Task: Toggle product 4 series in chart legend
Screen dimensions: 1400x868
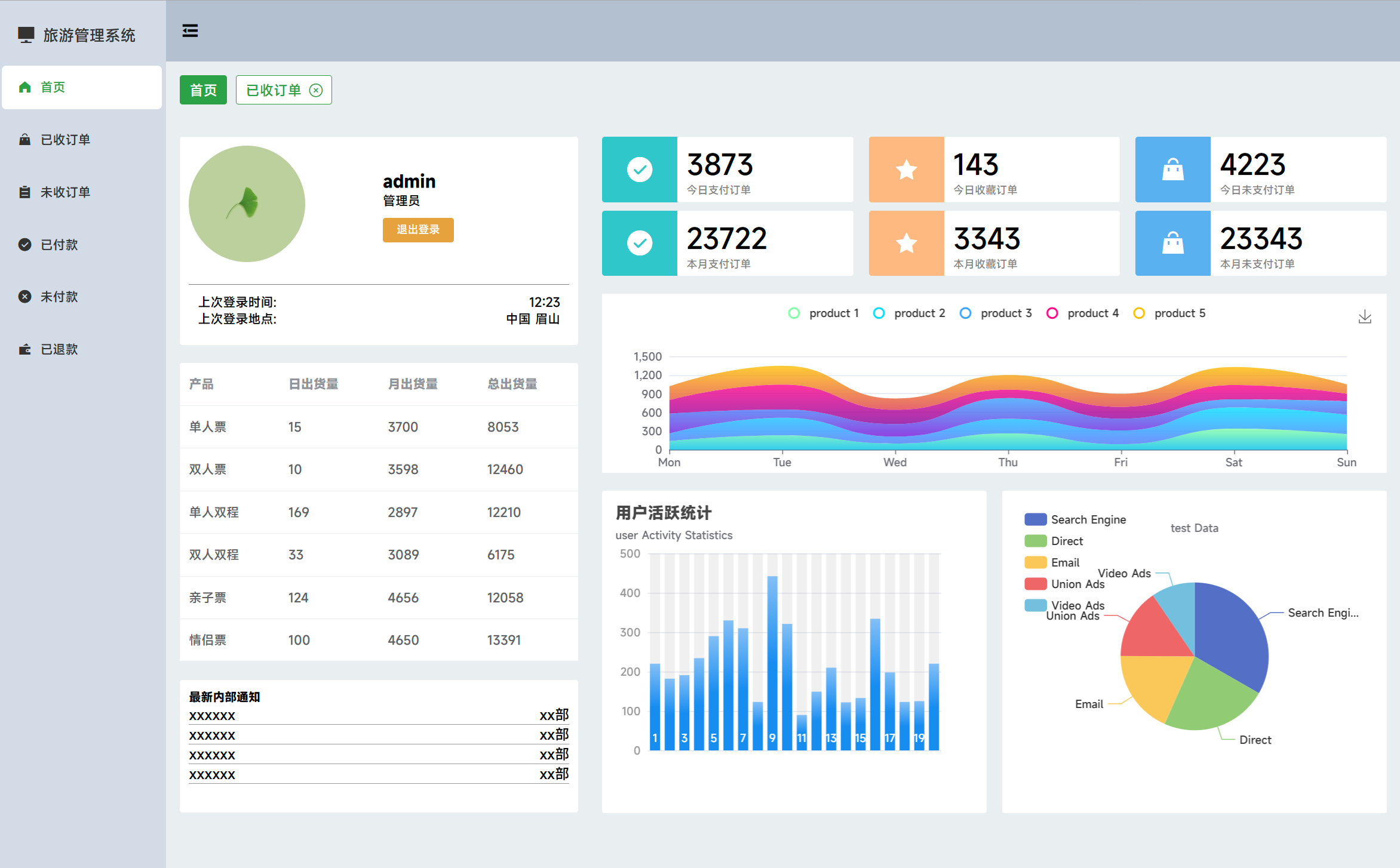Action: coord(1082,313)
